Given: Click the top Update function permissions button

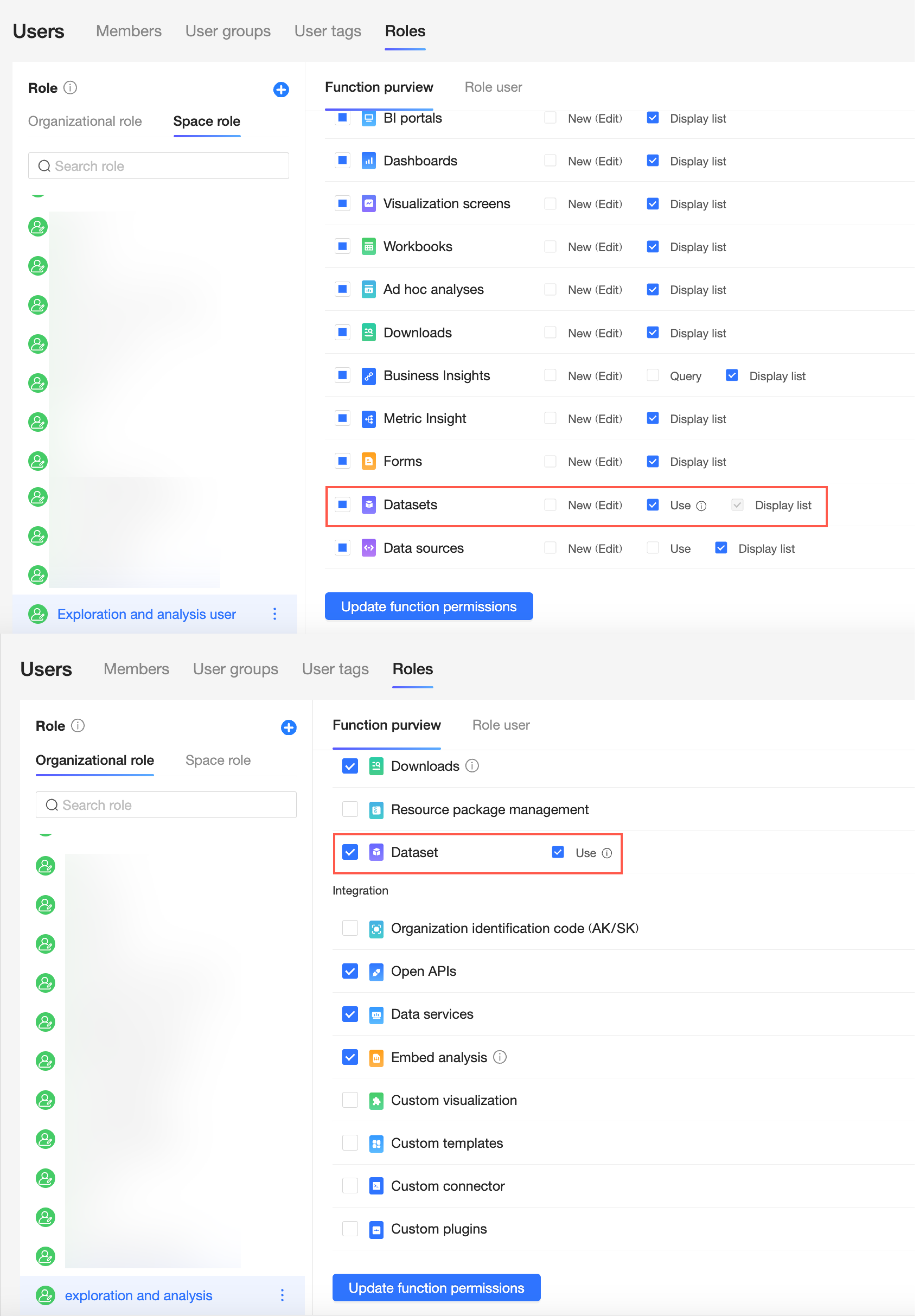Looking at the screenshot, I should (x=429, y=606).
